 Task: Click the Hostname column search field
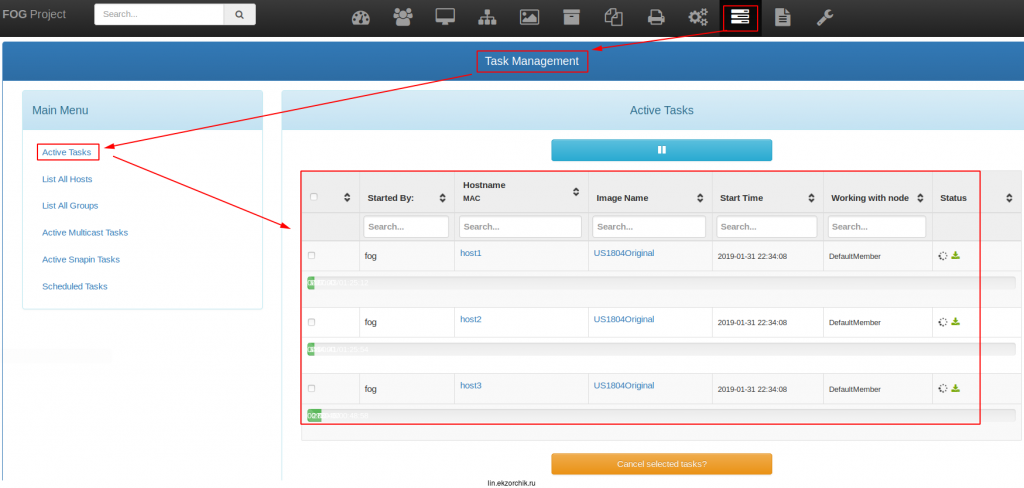(520, 227)
